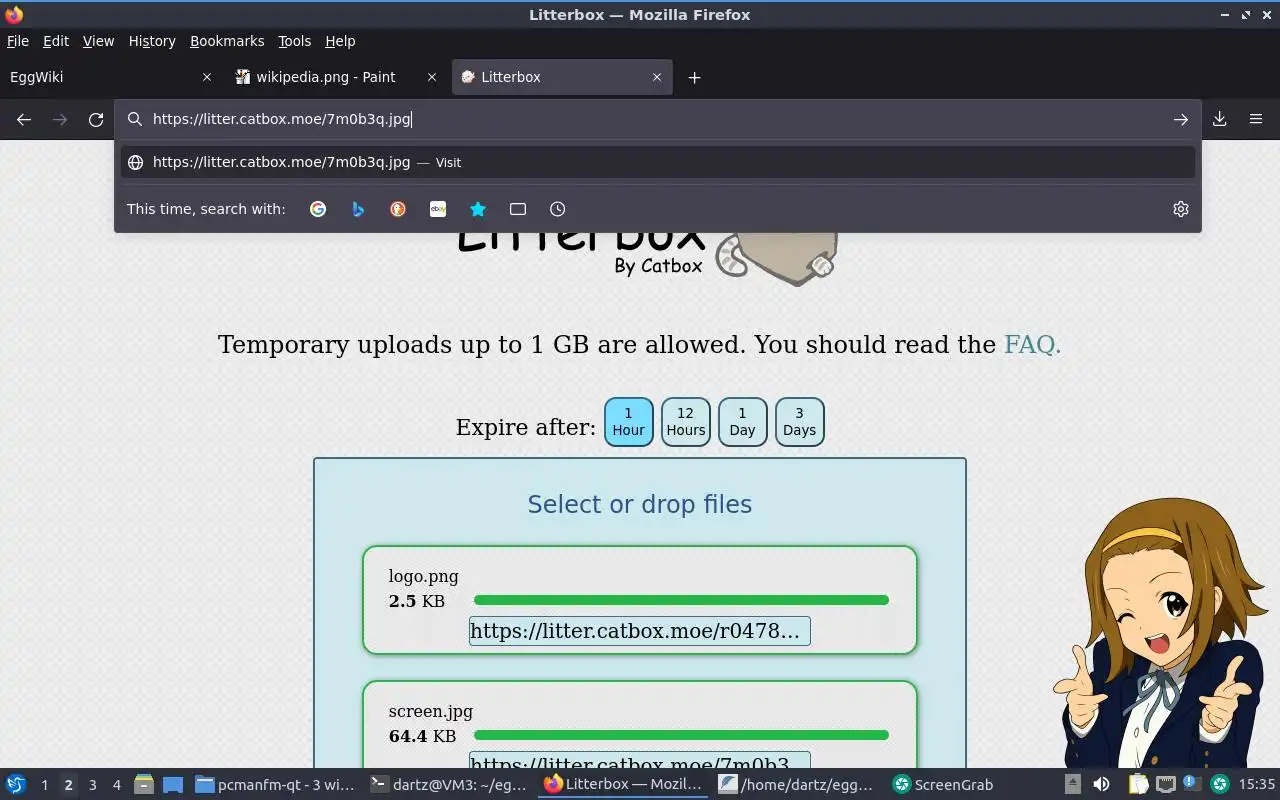Click into the address bar URL text
The height and width of the screenshot is (800, 1280).
click(282, 119)
